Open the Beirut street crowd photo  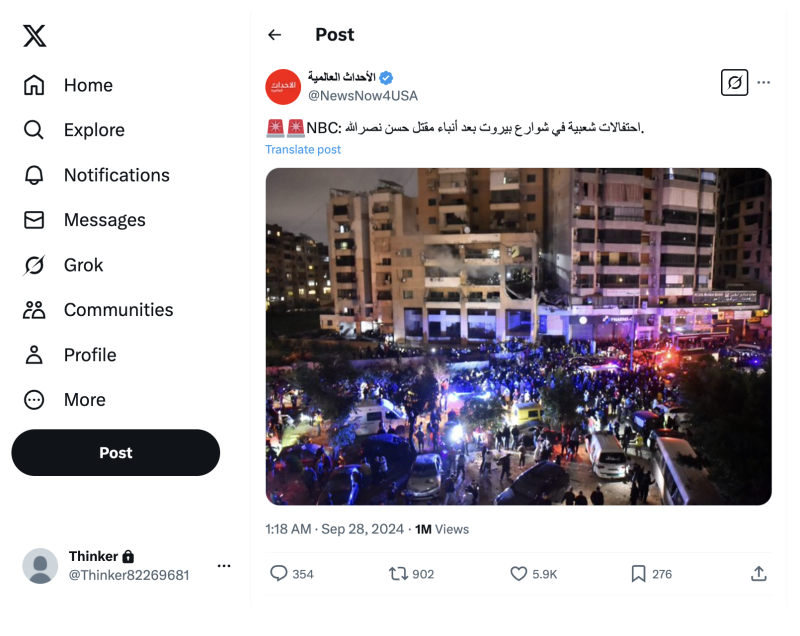pyautogui.click(x=518, y=336)
